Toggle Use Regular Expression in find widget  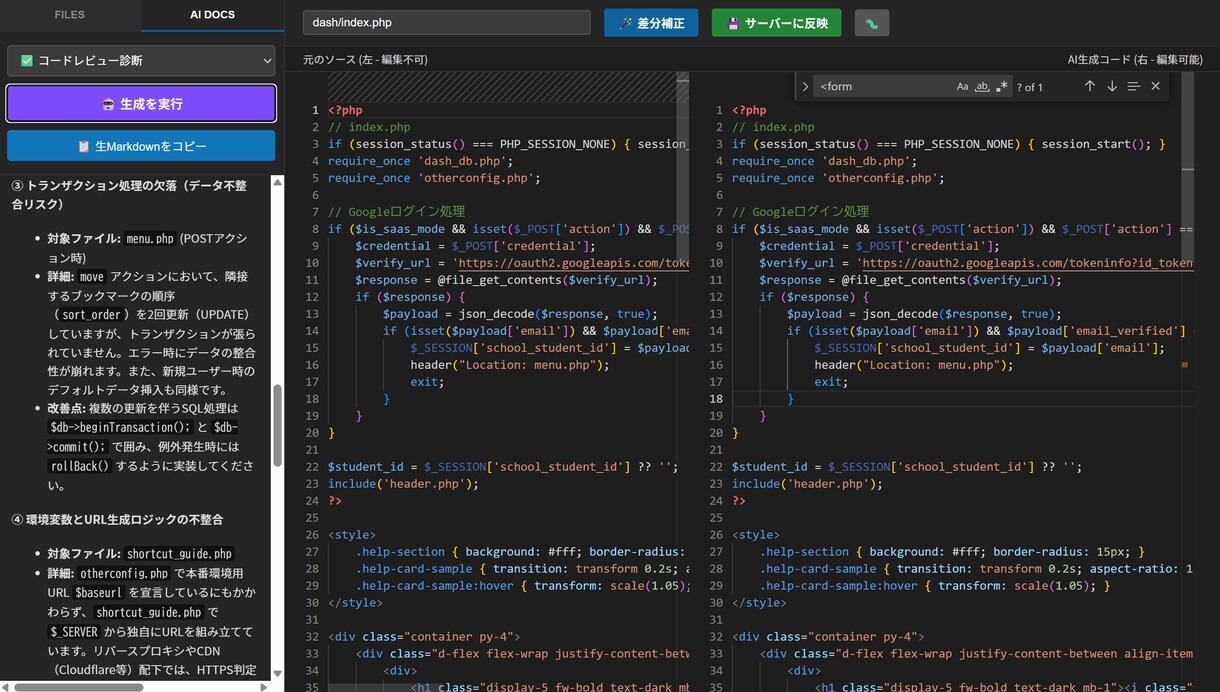(1002, 87)
